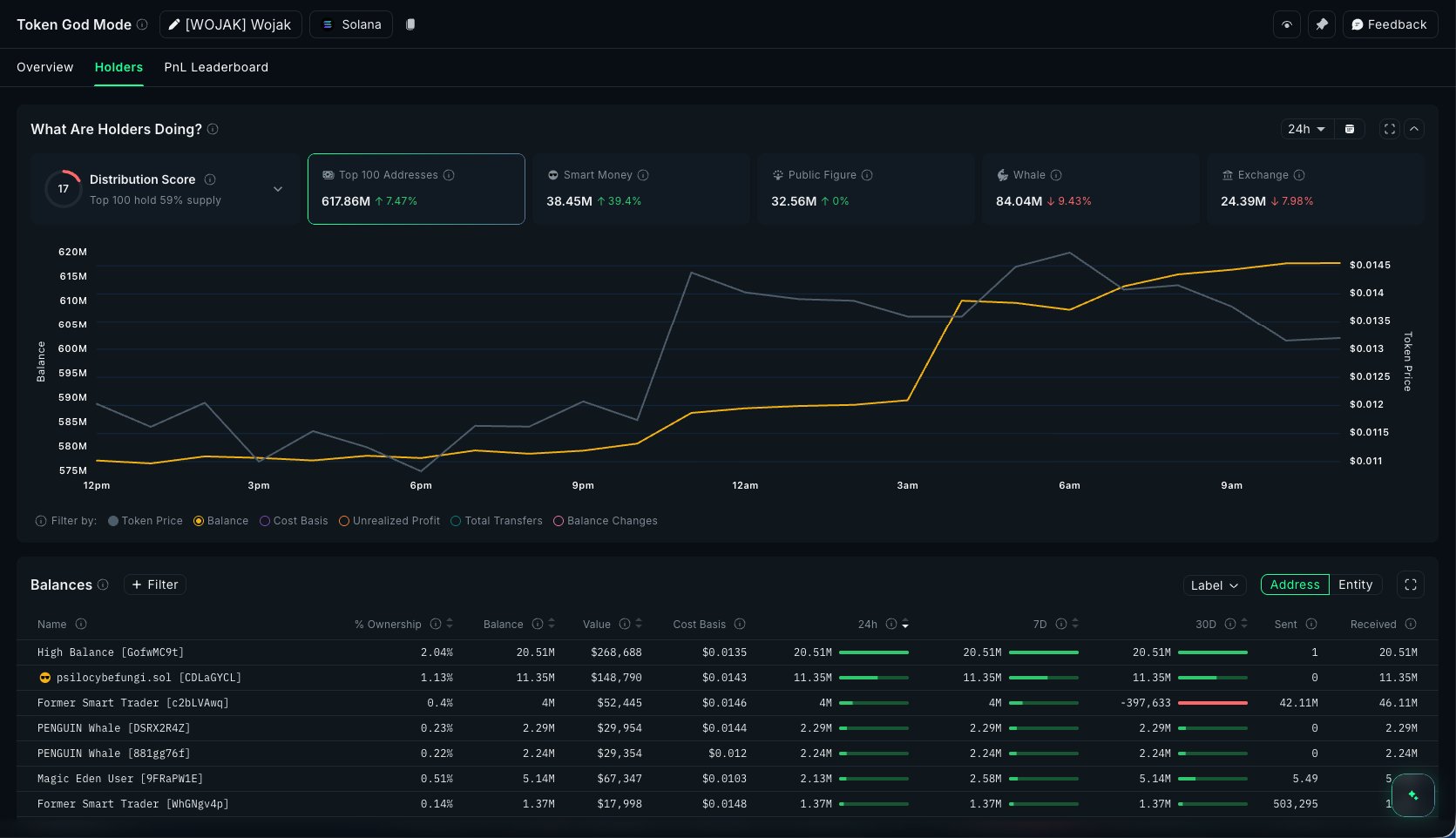Select the Smart Money holder card

click(x=640, y=189)
